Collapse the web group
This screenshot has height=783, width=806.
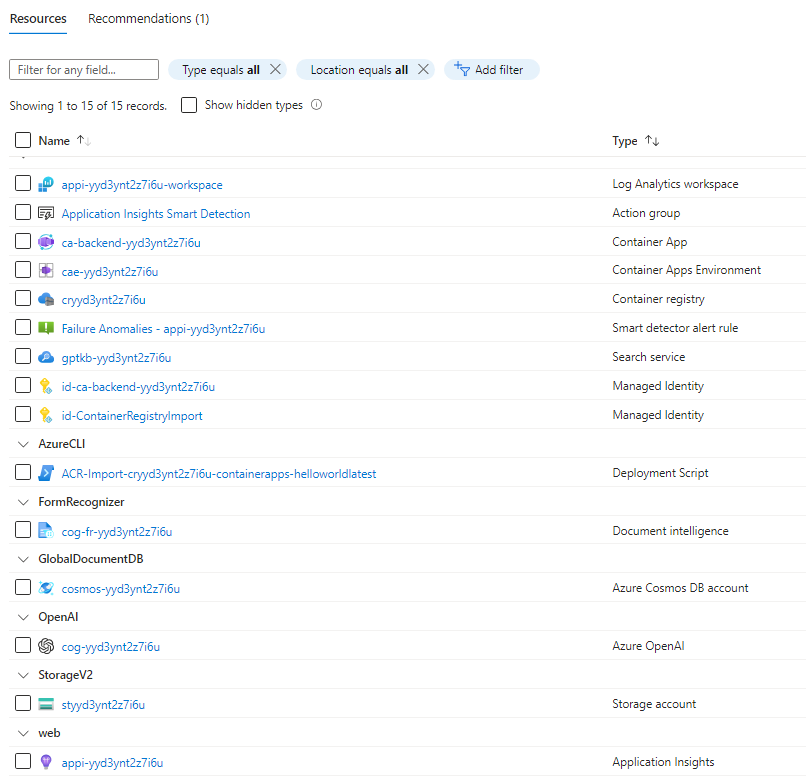pos(23,734)
